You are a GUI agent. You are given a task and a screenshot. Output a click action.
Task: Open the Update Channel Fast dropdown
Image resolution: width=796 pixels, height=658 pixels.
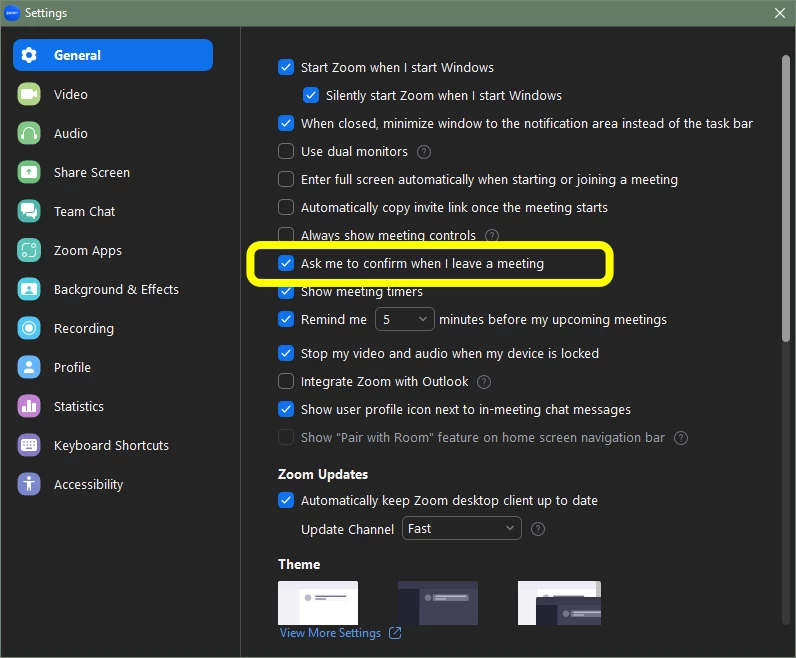pos(461,529)
